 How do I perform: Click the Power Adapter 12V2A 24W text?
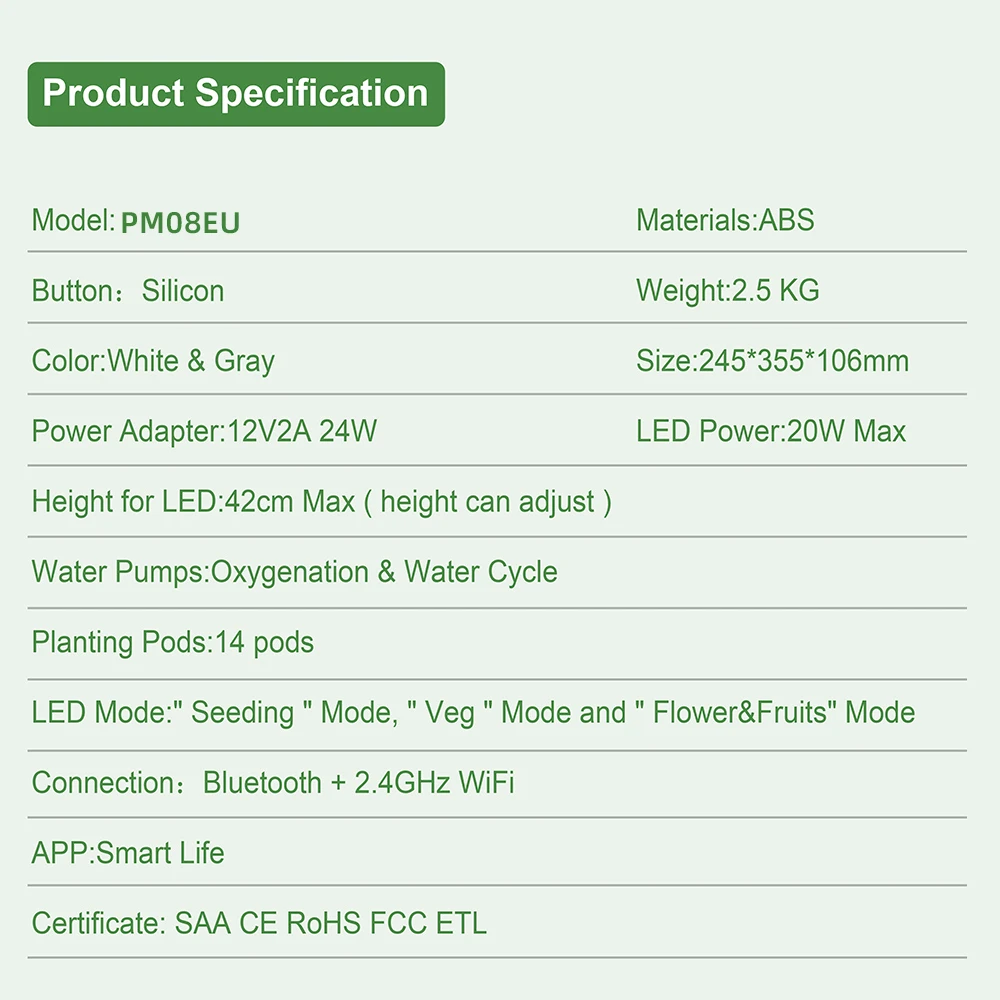[x=204, y=432]
